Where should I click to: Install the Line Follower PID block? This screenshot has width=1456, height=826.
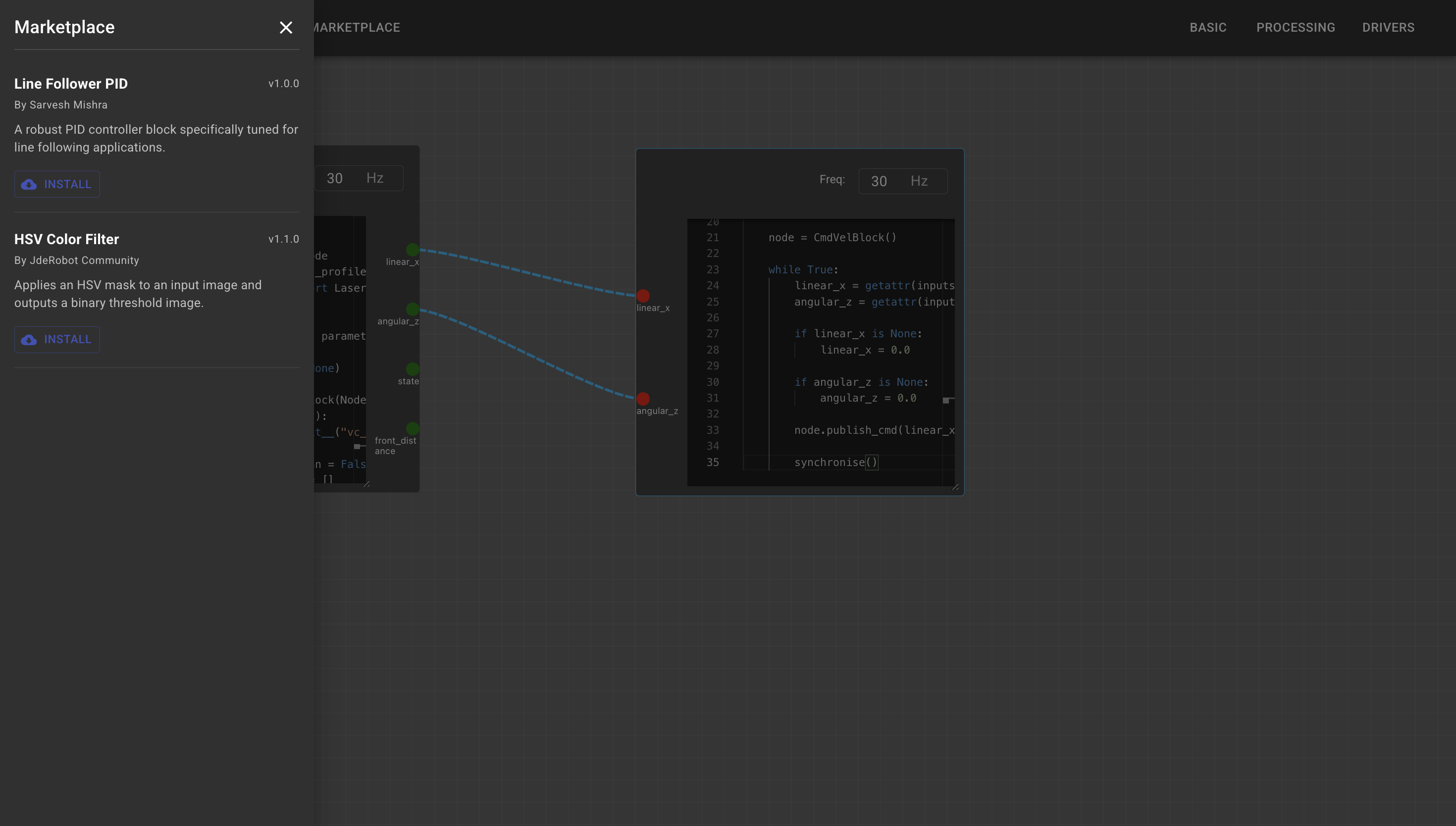point(57,184)
